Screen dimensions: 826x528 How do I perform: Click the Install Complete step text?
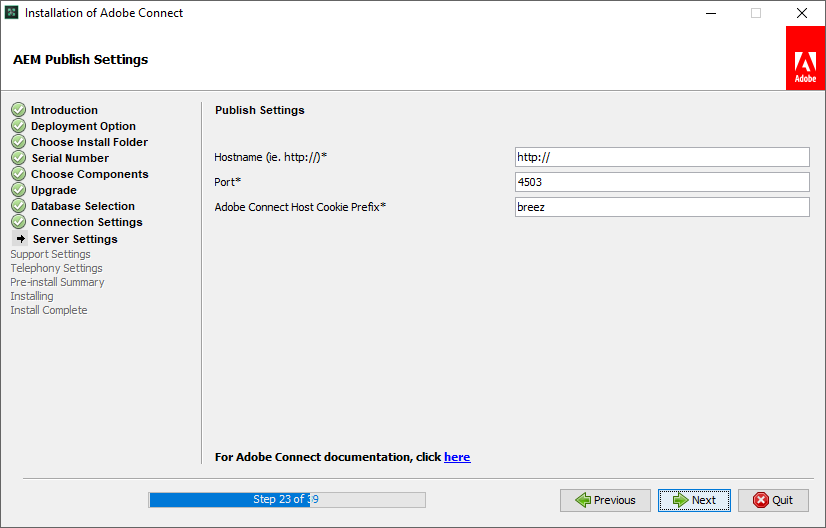click(49, 310)
